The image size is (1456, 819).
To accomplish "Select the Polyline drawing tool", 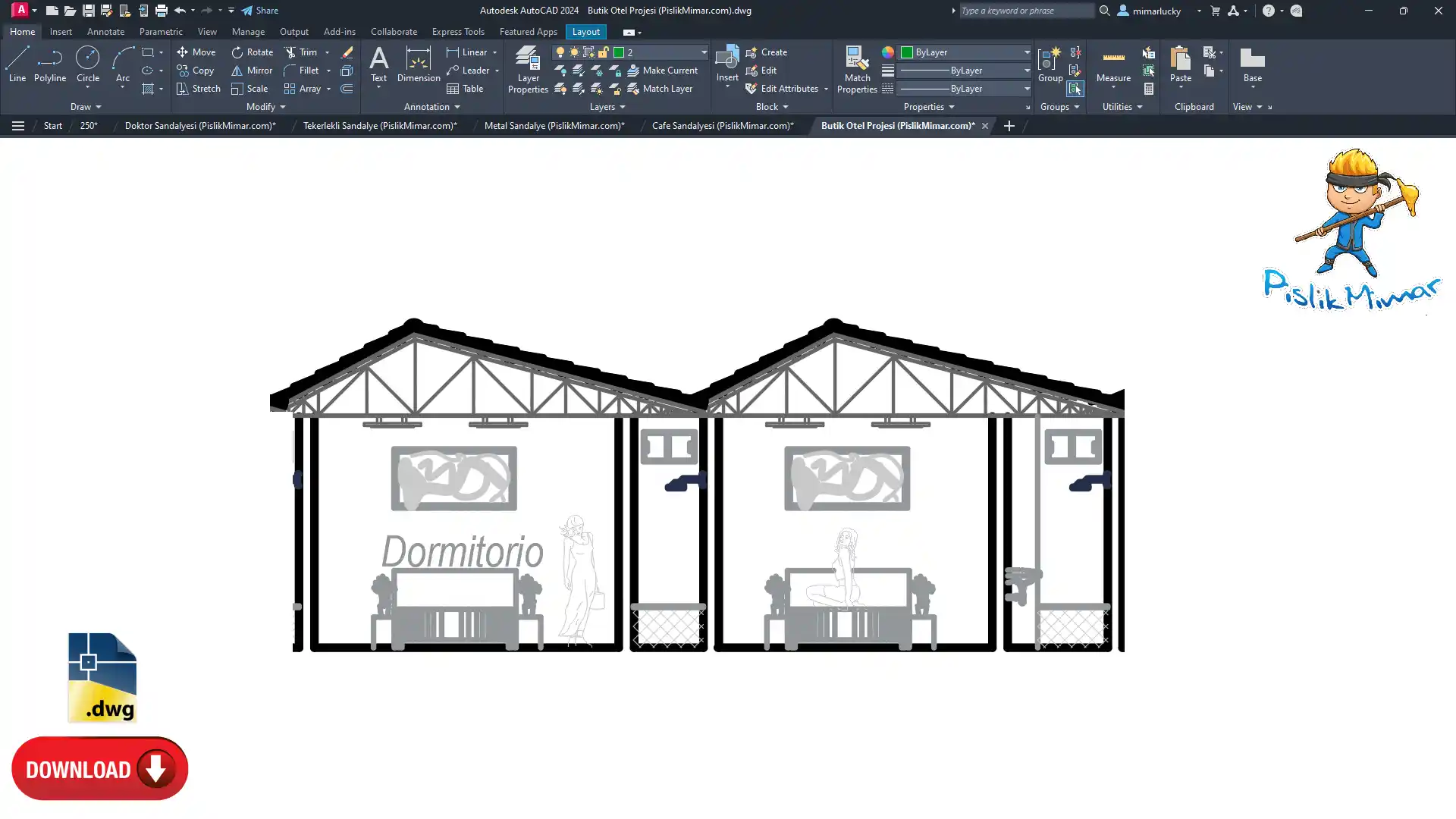I will (x=49, y=64).
